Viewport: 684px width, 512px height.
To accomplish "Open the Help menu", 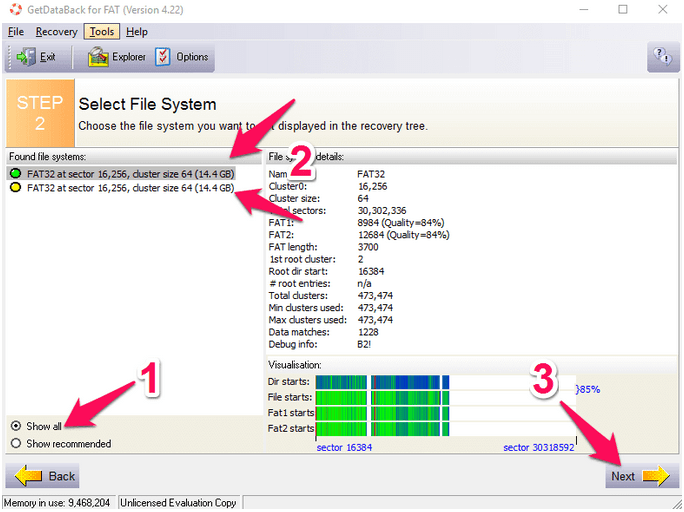I will click(x=137, y=32).
